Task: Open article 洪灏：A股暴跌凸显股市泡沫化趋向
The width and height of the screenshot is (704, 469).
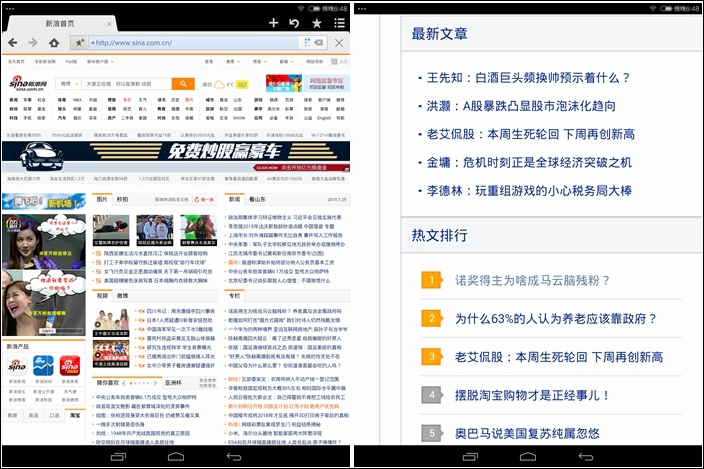Action: (x=521, y=106)
